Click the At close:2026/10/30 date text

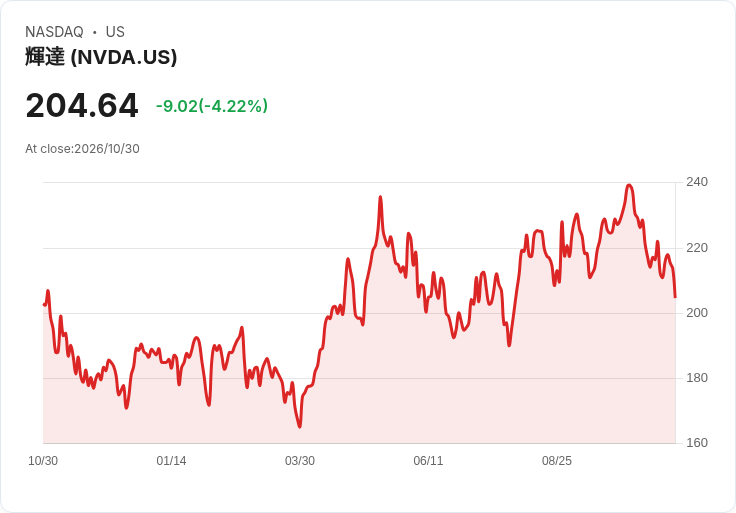click(x=82, y=149)
